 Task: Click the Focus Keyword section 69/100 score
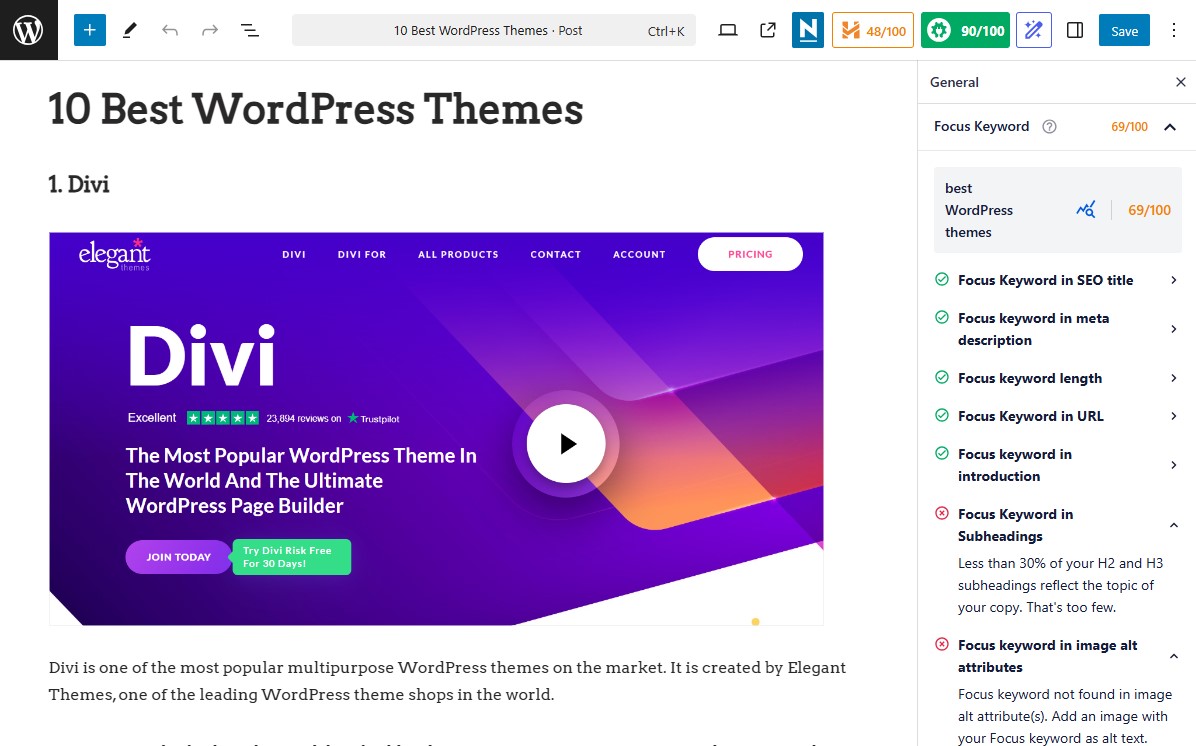(1129, 127)
